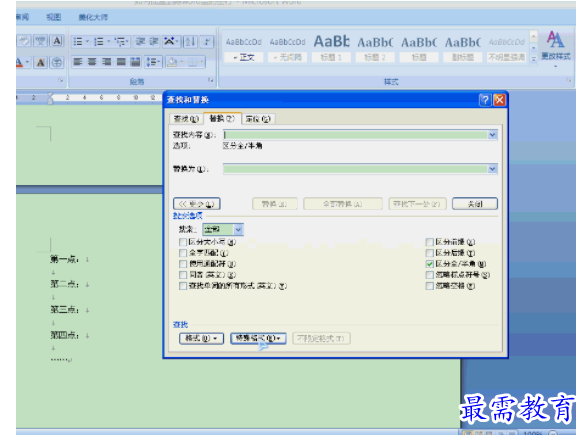Image resolution: width=583 pixels, height=440 pixels.
Task: Open Font group dialog launcher
Action: coord(61,80)
